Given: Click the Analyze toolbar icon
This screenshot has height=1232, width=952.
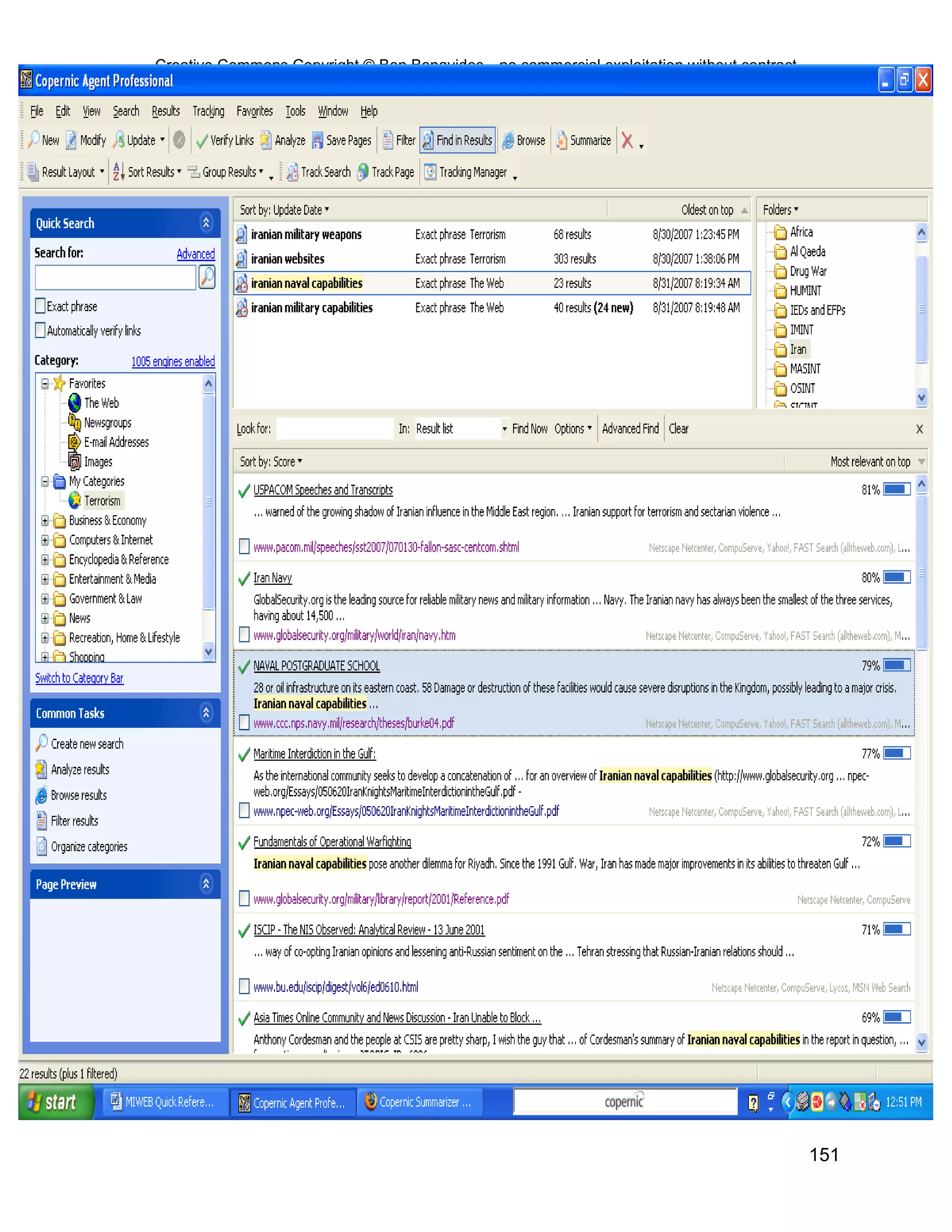Looking at the screenshot, I should (265, 140).
